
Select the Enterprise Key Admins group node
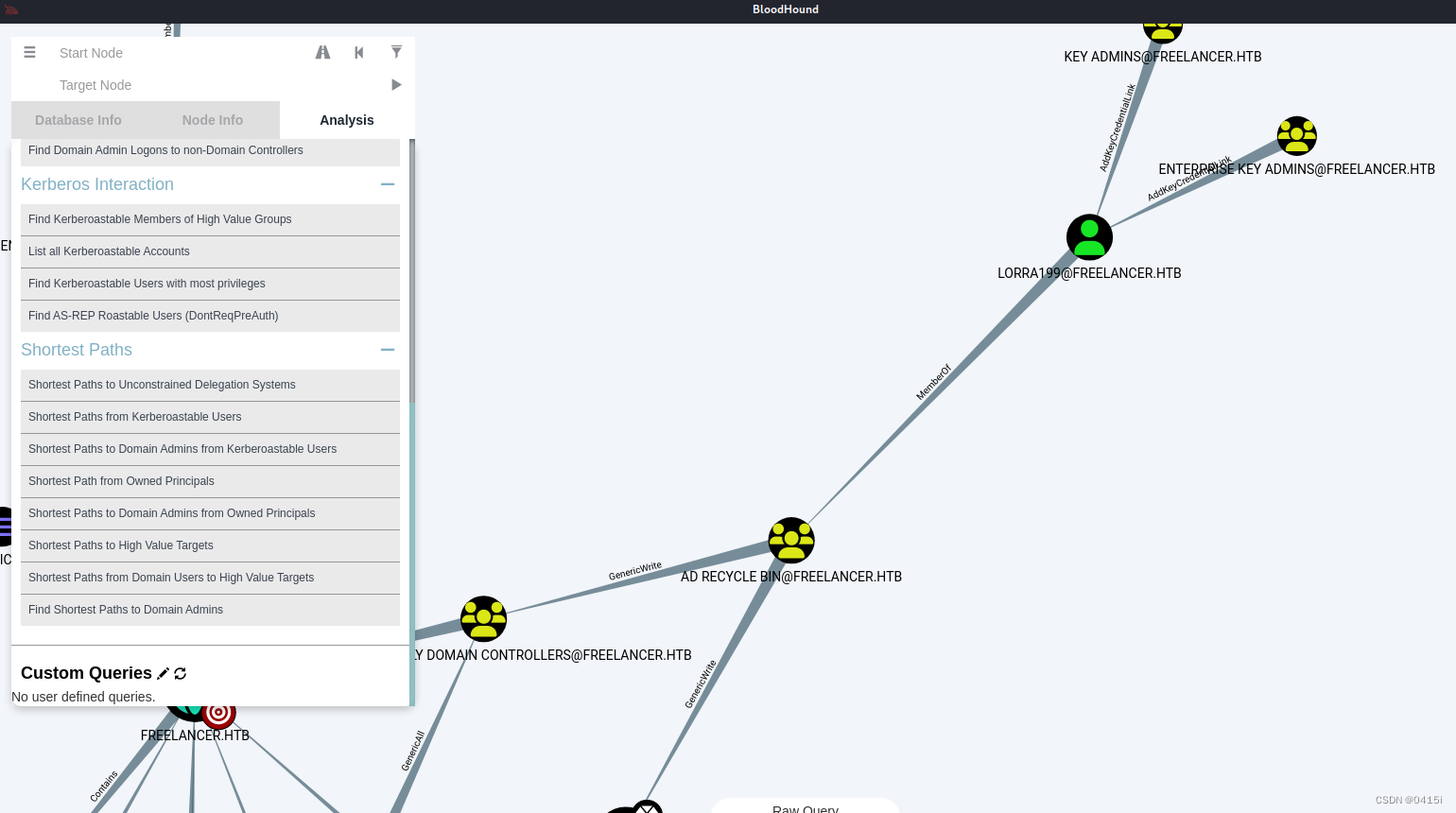(x=1297, y=136)
